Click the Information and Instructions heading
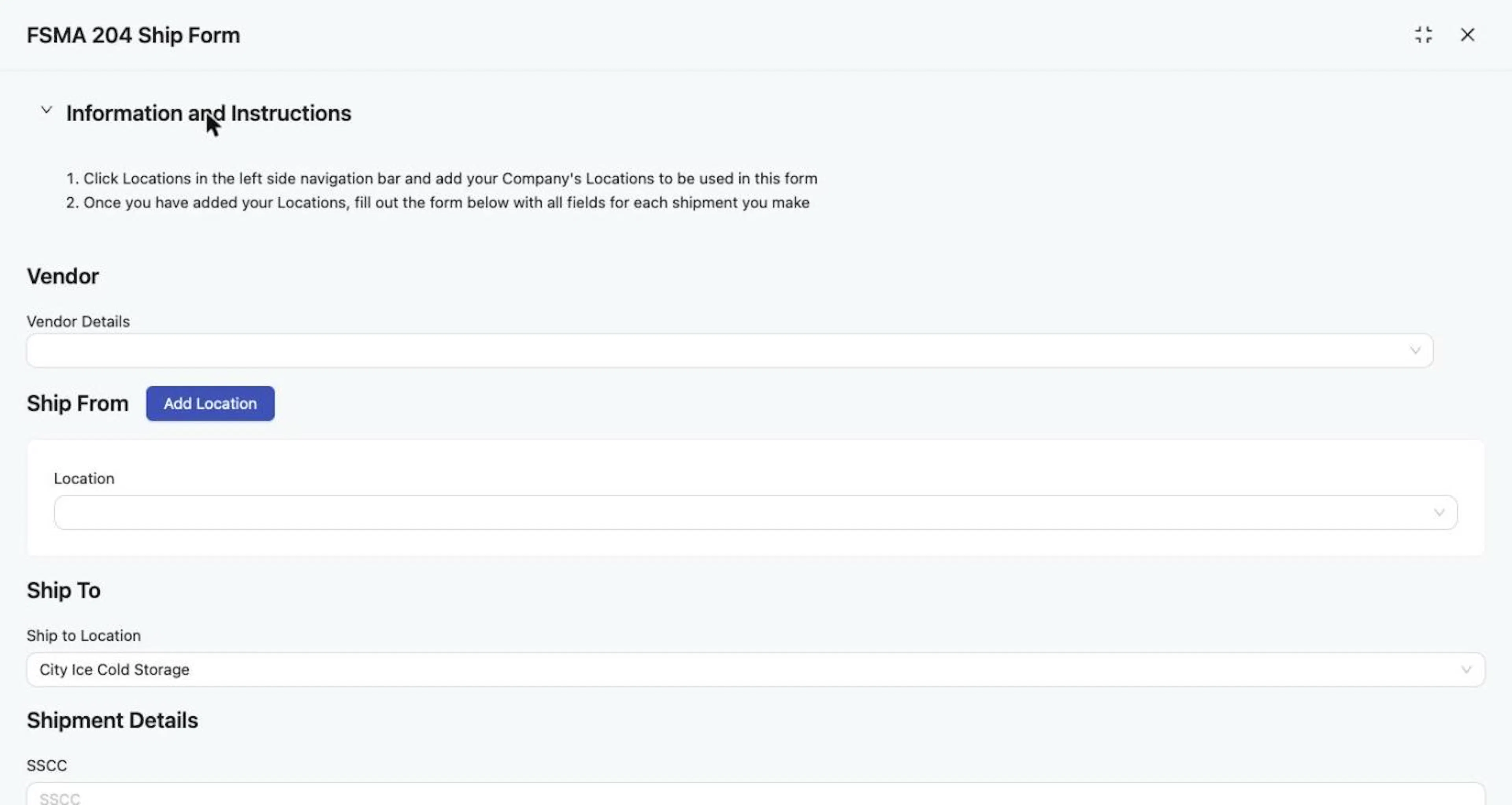This screenshot has width=1512, height=805. pyautogui.click(x=208, y=113)
